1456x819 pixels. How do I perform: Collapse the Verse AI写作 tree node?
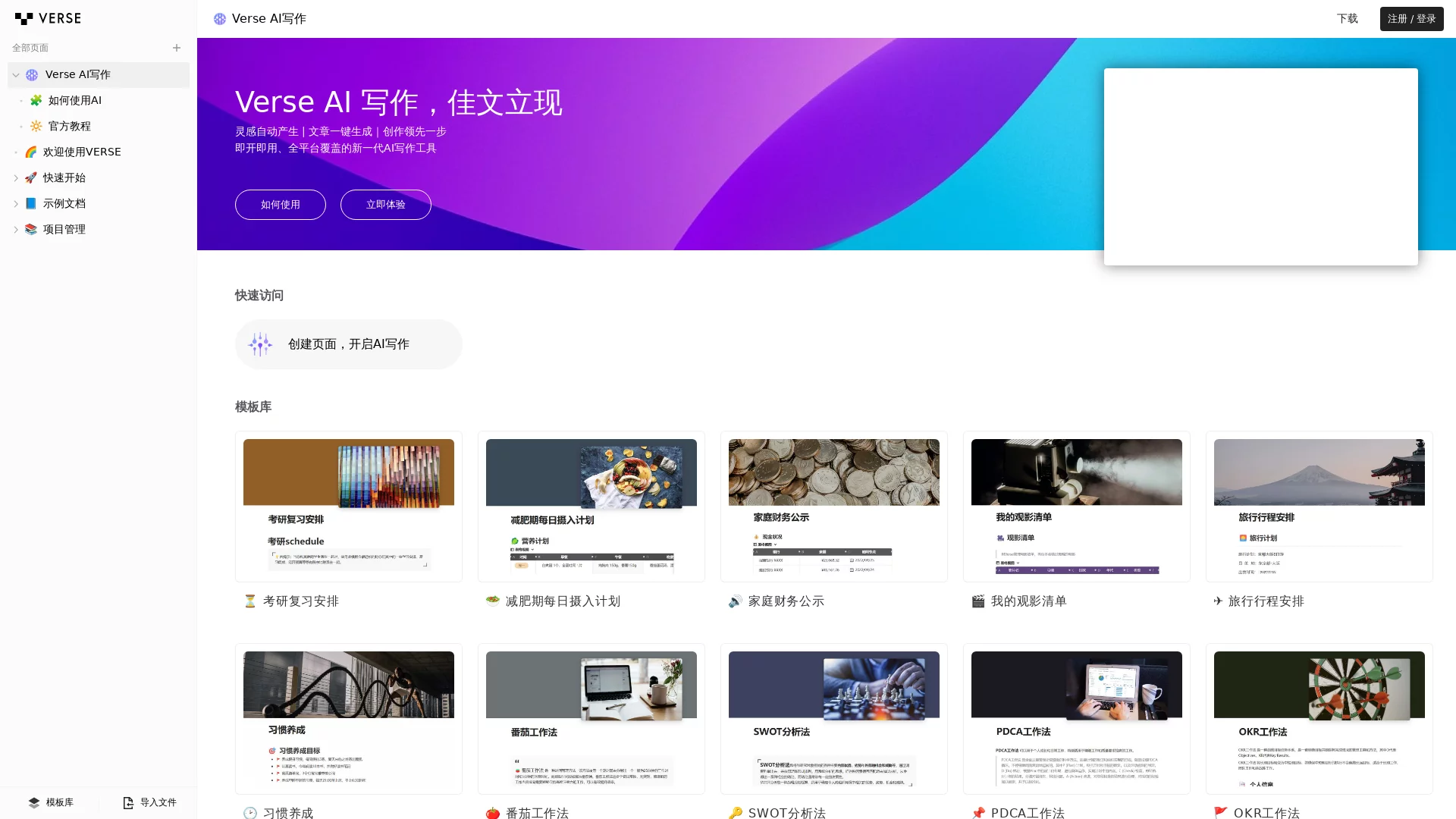[x=15, y=75]
